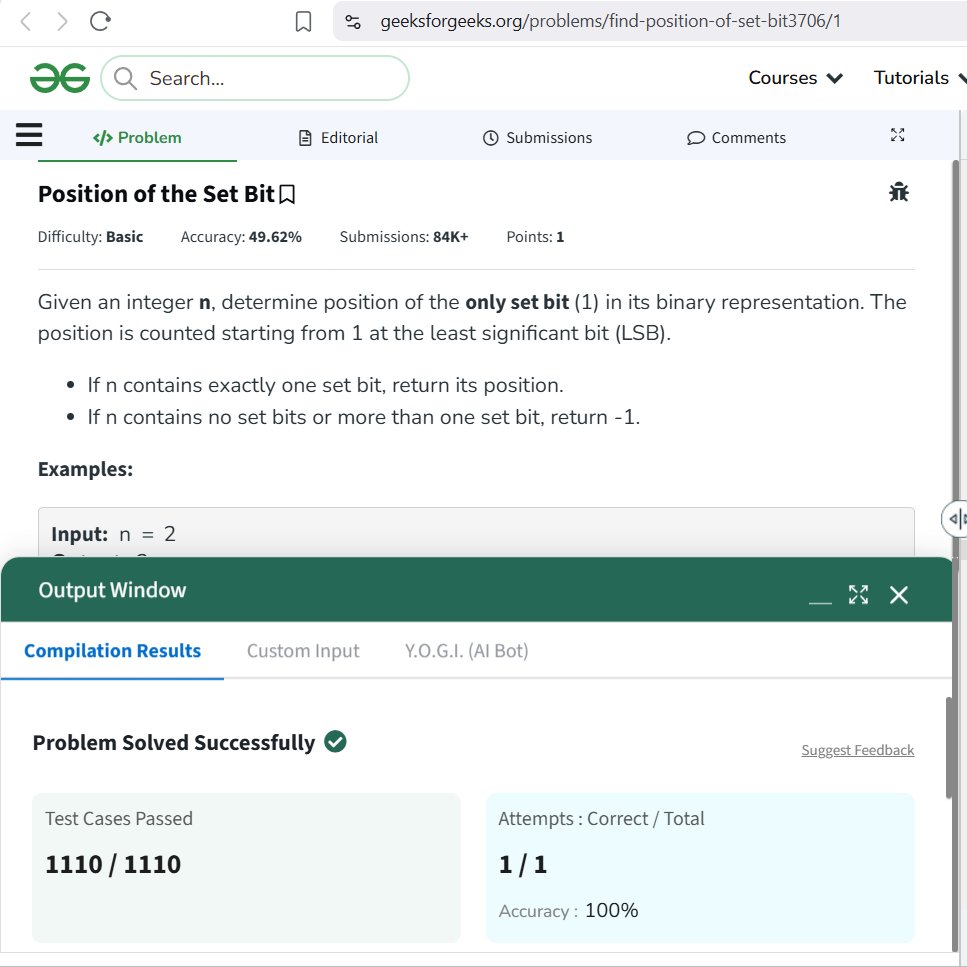Report a bug via the bug icon
Screen dimensions: 967x967
[899, 192]
